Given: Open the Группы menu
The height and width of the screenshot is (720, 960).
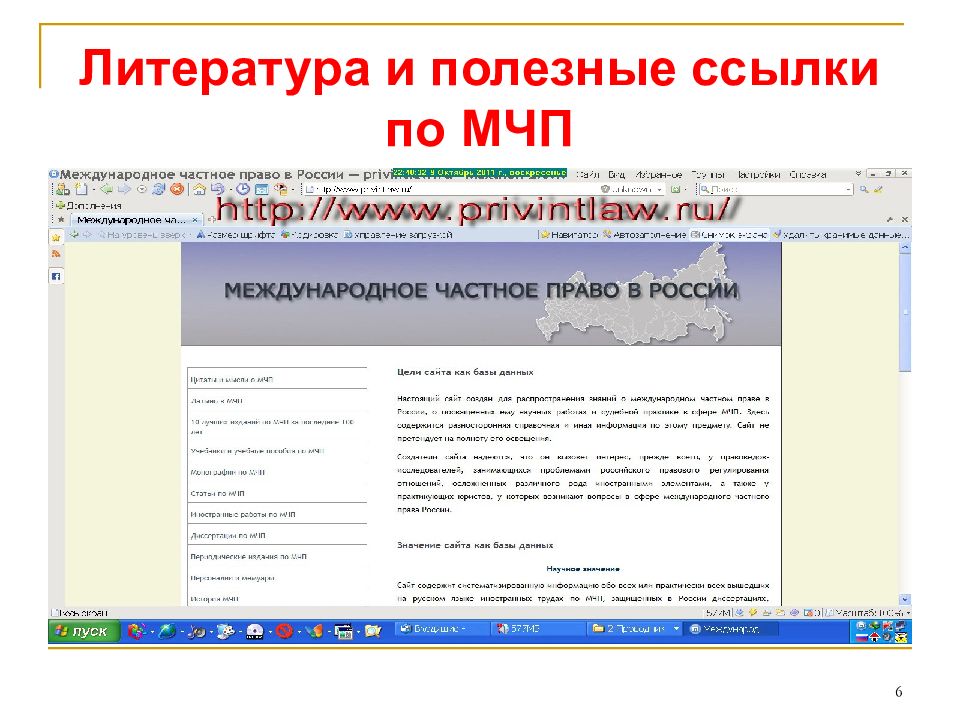Looking at the screenshot, I should [708, 174].
